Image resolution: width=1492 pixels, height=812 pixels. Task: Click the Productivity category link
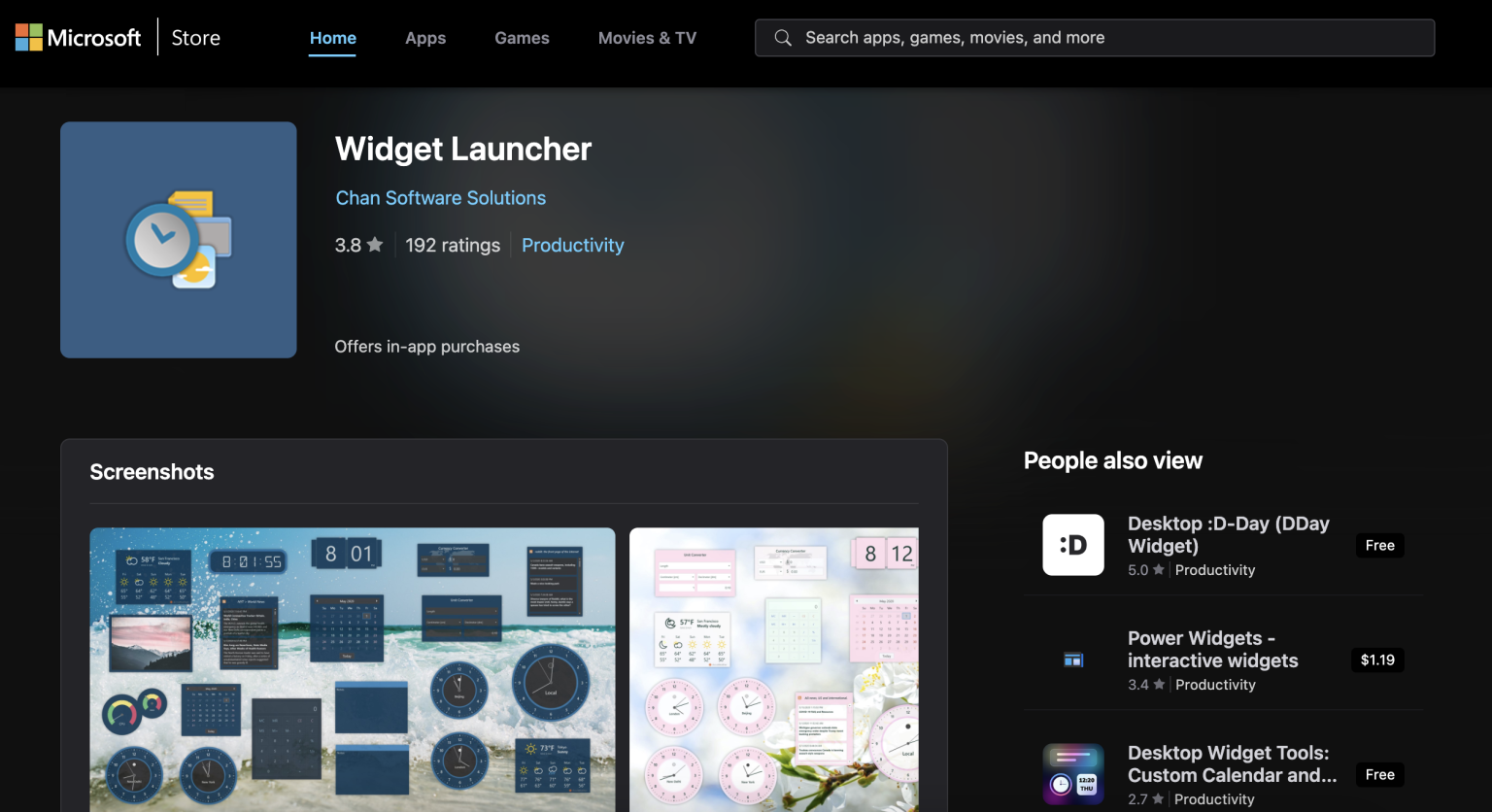click(x=572, y=246)
